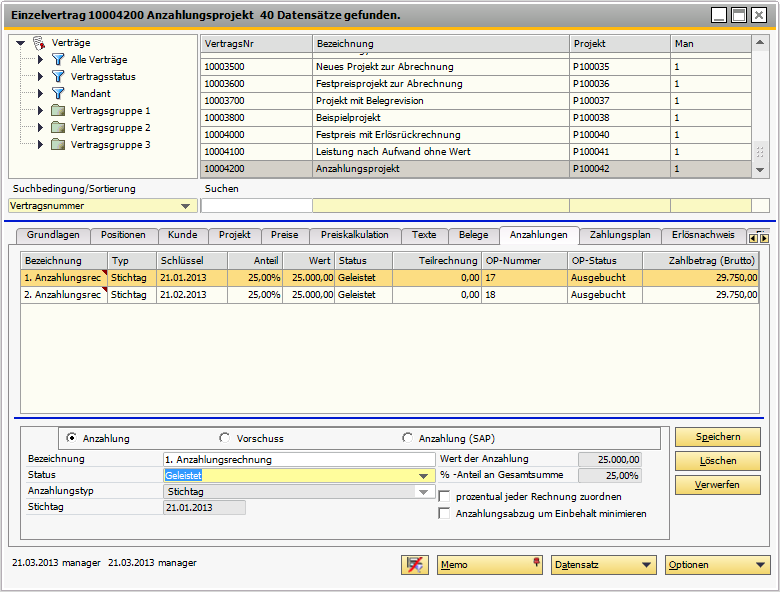Click the red pin icon on Memo
The height and width of the screenshot is (592, 780).
point(536,563)
